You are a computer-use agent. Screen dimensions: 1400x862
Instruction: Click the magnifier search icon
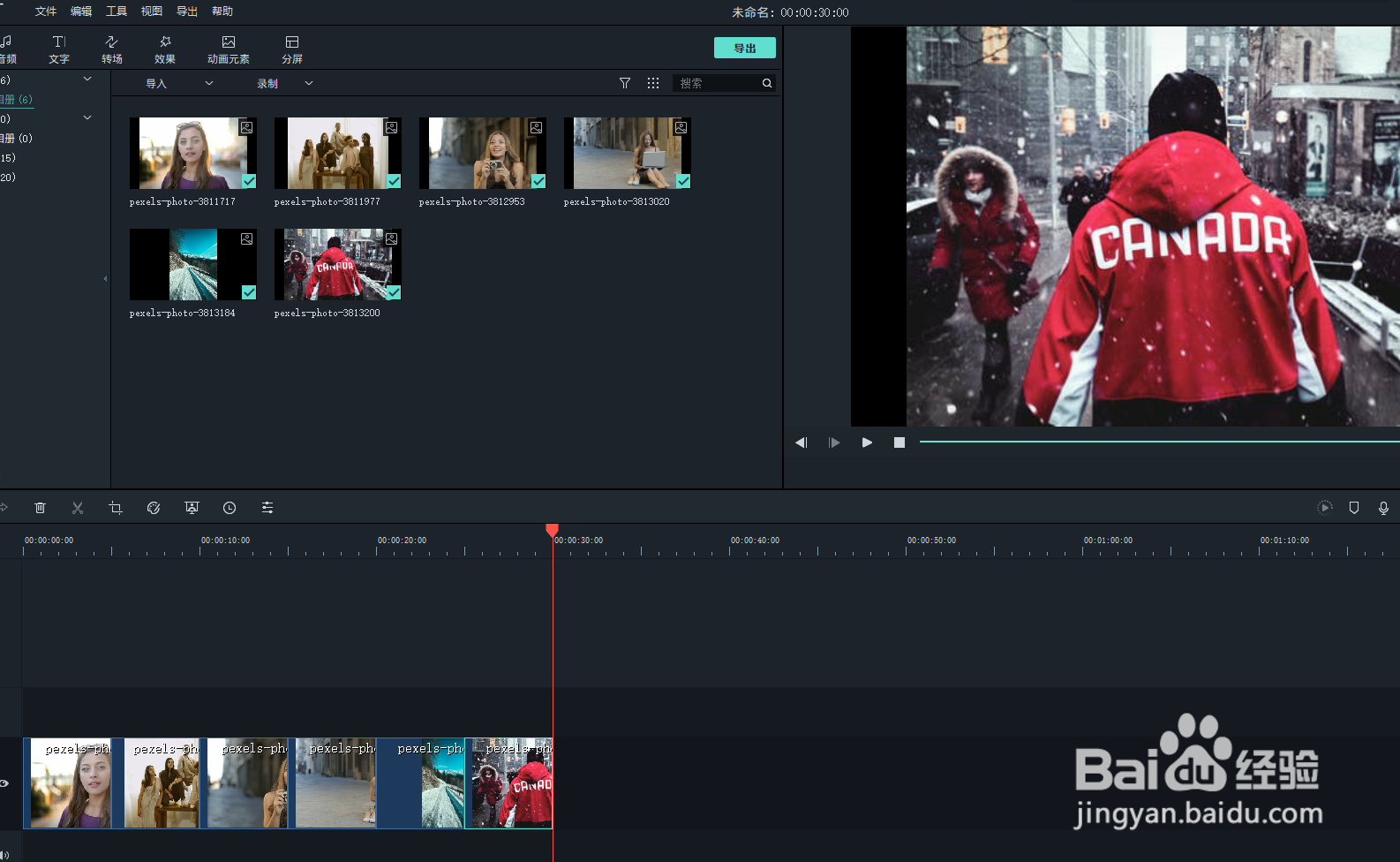(767, 83)
